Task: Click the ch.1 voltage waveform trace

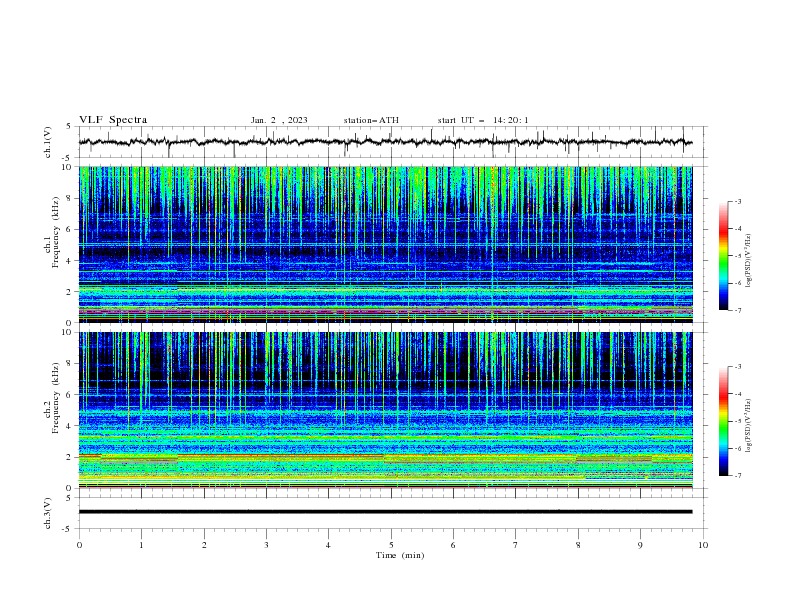Action: pos(385,142)
